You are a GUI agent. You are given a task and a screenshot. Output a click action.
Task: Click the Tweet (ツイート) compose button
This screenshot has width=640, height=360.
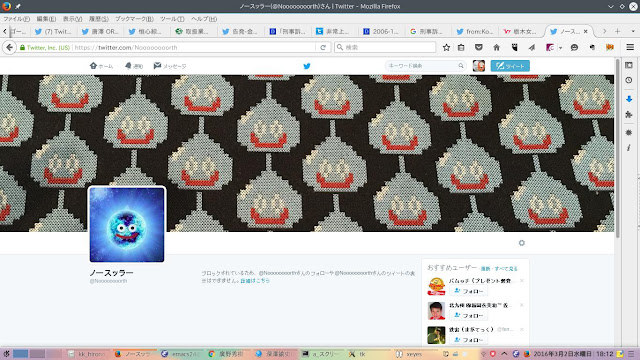[510, 66]
